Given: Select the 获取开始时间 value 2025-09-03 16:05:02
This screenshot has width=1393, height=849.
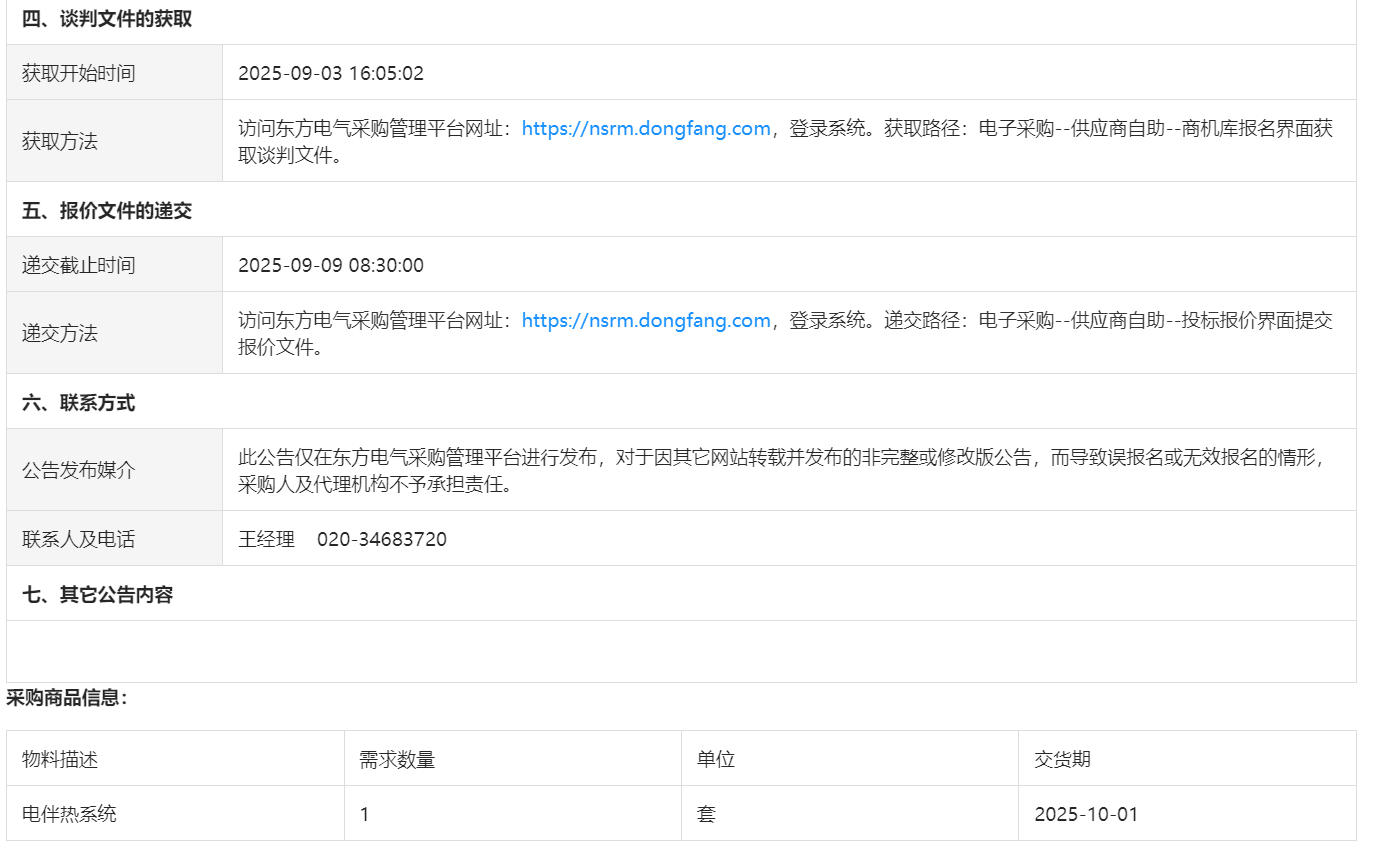Looking at the screenshot, I should [331, 73].
